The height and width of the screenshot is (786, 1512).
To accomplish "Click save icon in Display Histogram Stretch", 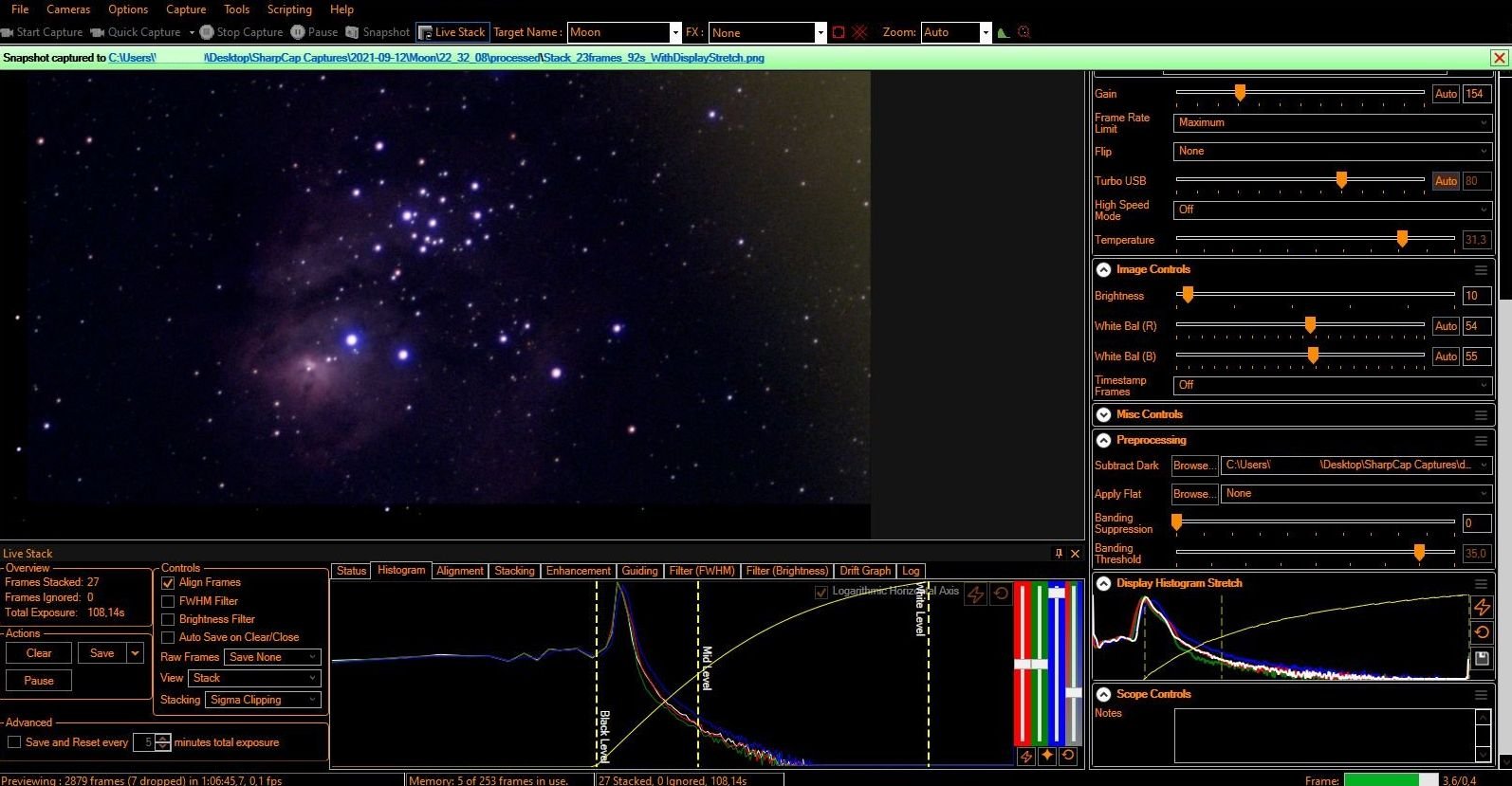I will coord(1483,658).
